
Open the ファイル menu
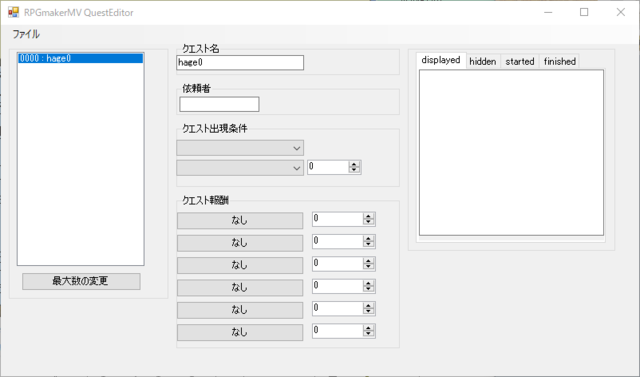26,34
